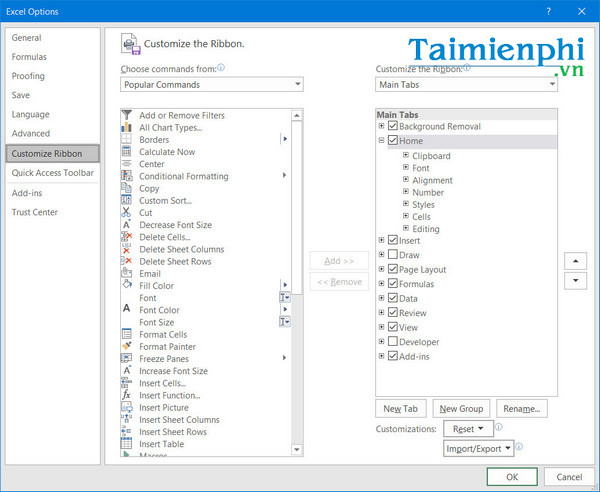Click the Rename button
Screen dimensions: 600x492
(522, 409)
